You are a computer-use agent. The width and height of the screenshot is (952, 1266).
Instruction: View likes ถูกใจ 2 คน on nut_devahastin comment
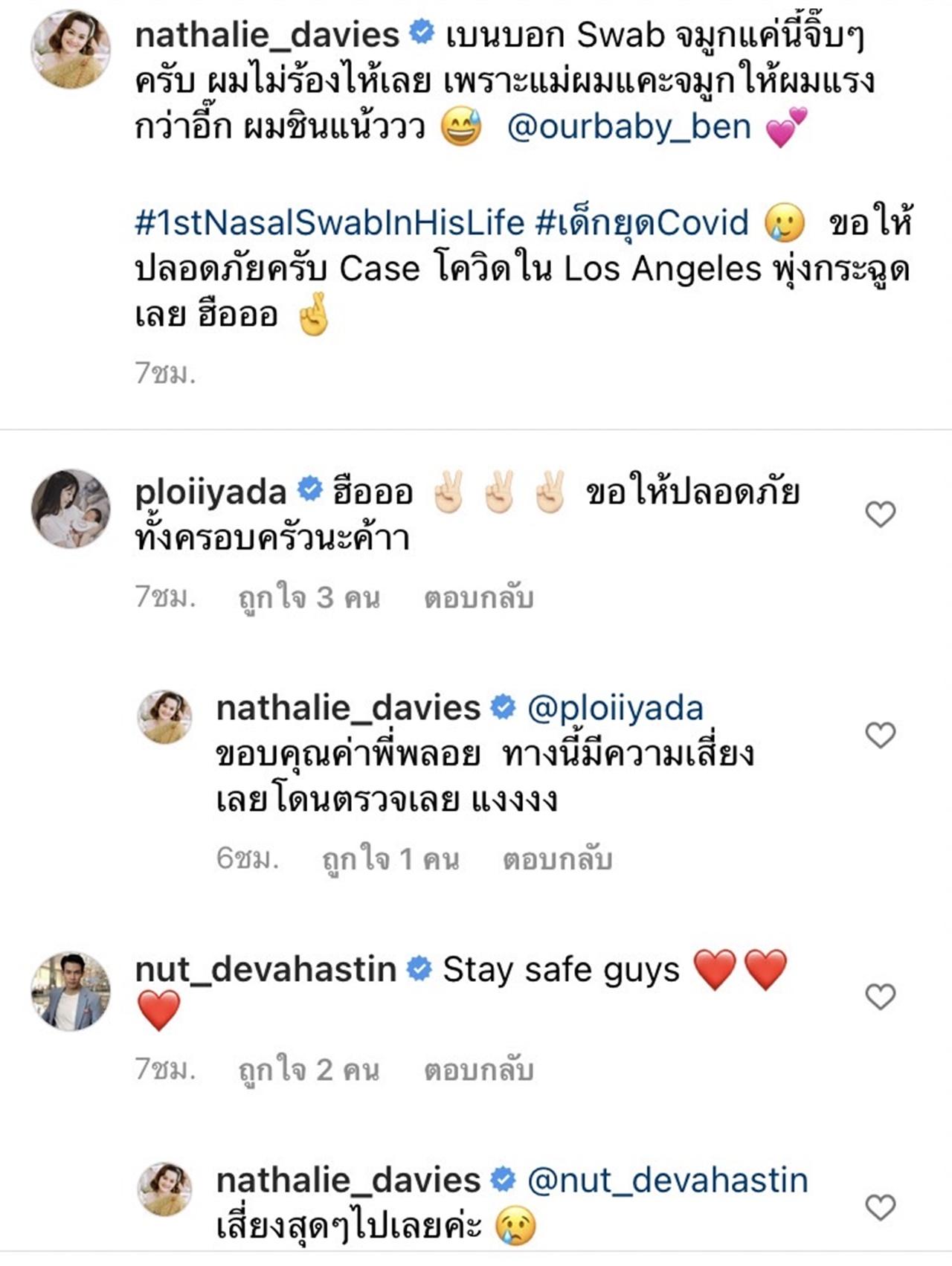coord(309,1070)
